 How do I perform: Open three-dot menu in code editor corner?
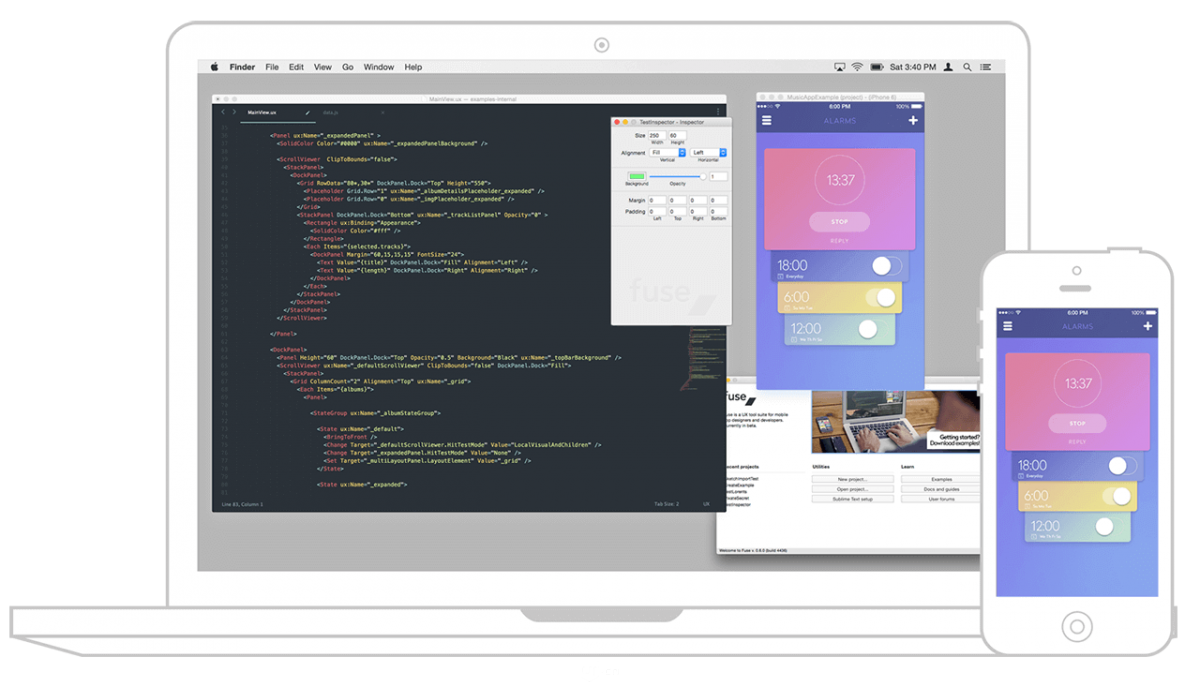[x=718, y=112]
